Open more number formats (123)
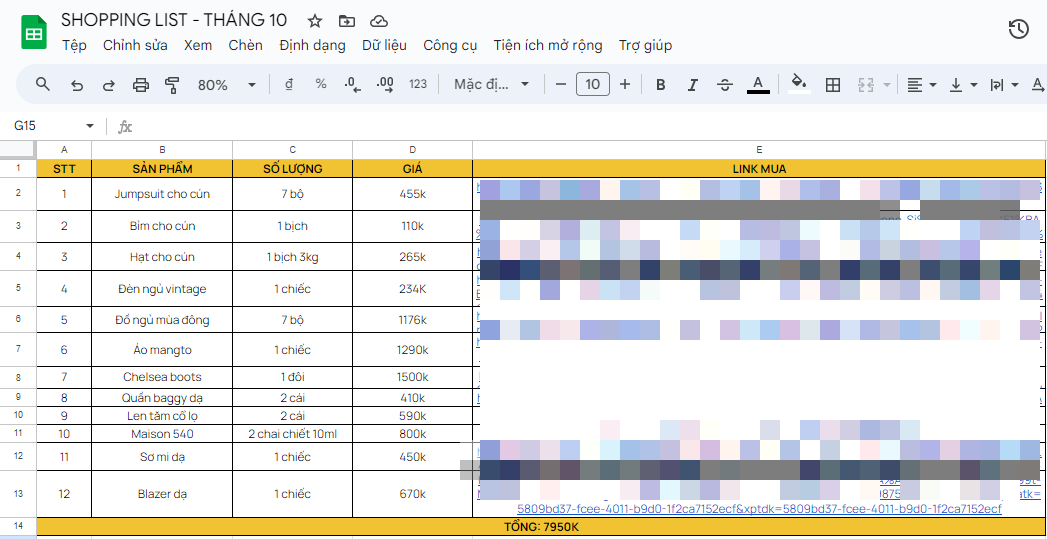Screen dimensions: 1047x539 [418, 84]
